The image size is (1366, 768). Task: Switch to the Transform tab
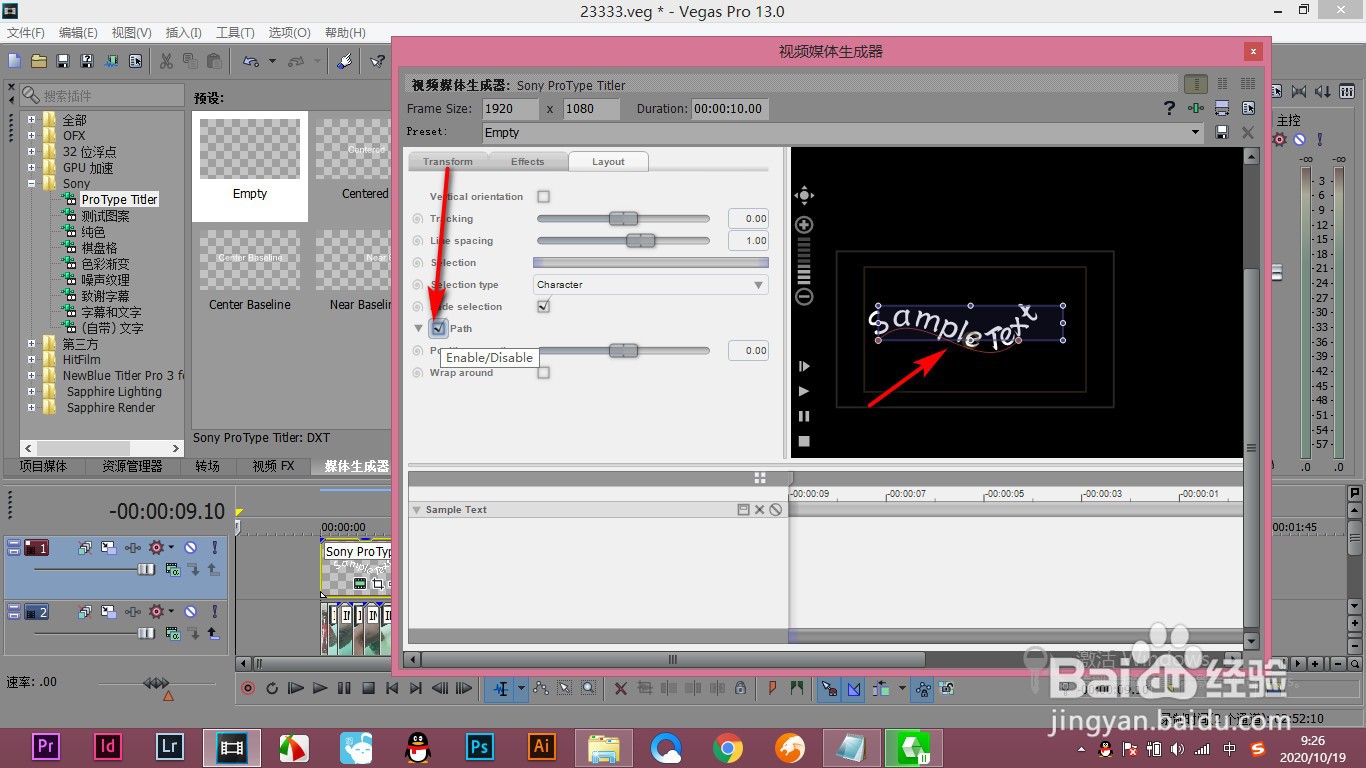tap(447, 161)
